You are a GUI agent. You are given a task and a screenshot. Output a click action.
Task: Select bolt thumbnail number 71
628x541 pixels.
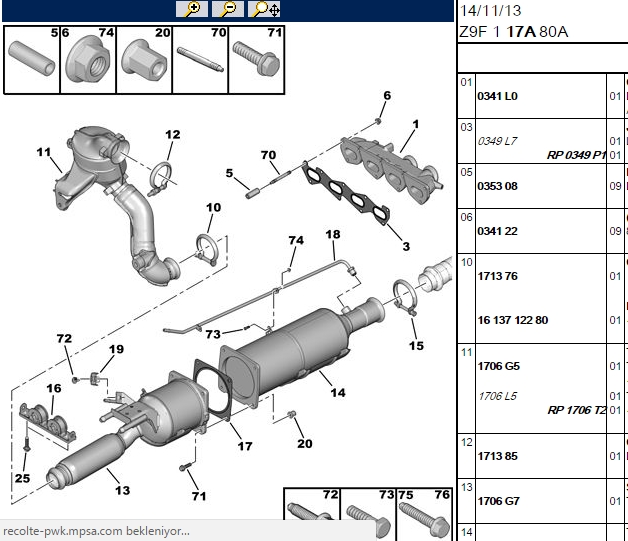pos(256,60)
